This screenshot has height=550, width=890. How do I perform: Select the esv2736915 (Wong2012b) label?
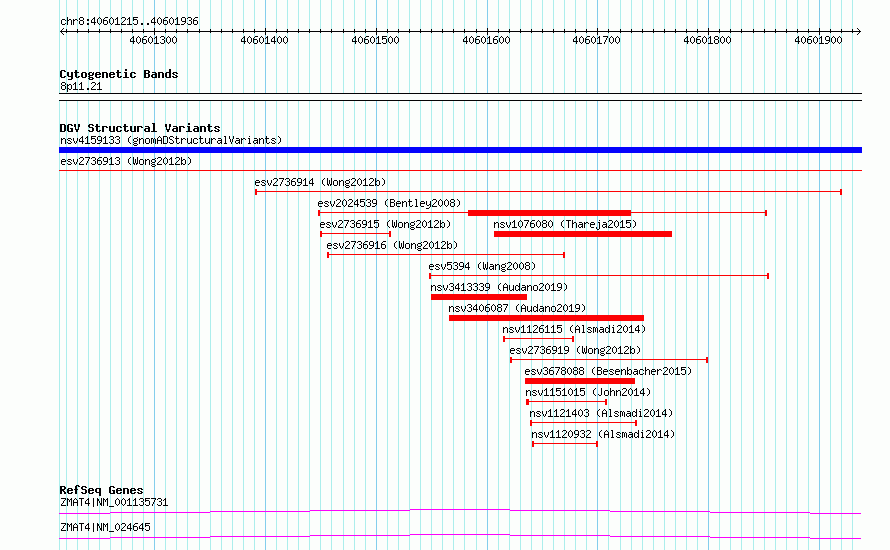coord(385,224)
